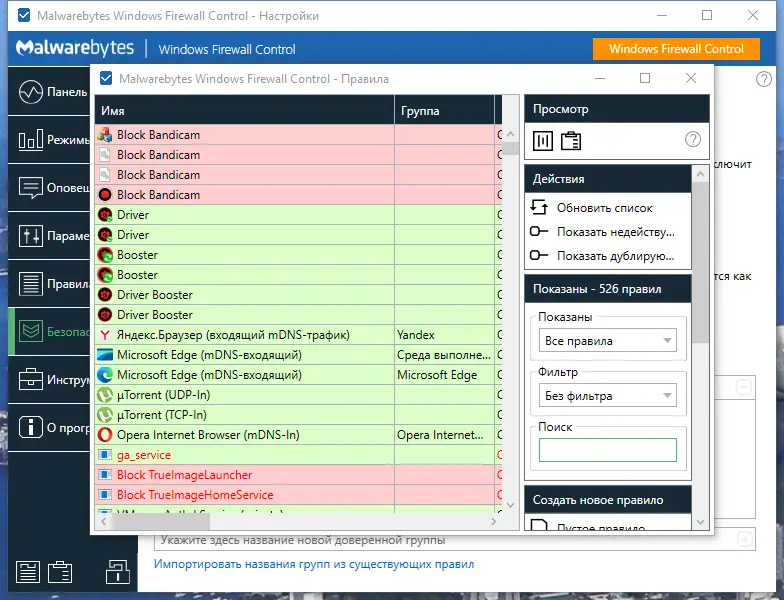The width and height of the screenshot is (784, 600).
Task: Click the clipboard log icon at sidebar bottom
Action: [60, 572]
